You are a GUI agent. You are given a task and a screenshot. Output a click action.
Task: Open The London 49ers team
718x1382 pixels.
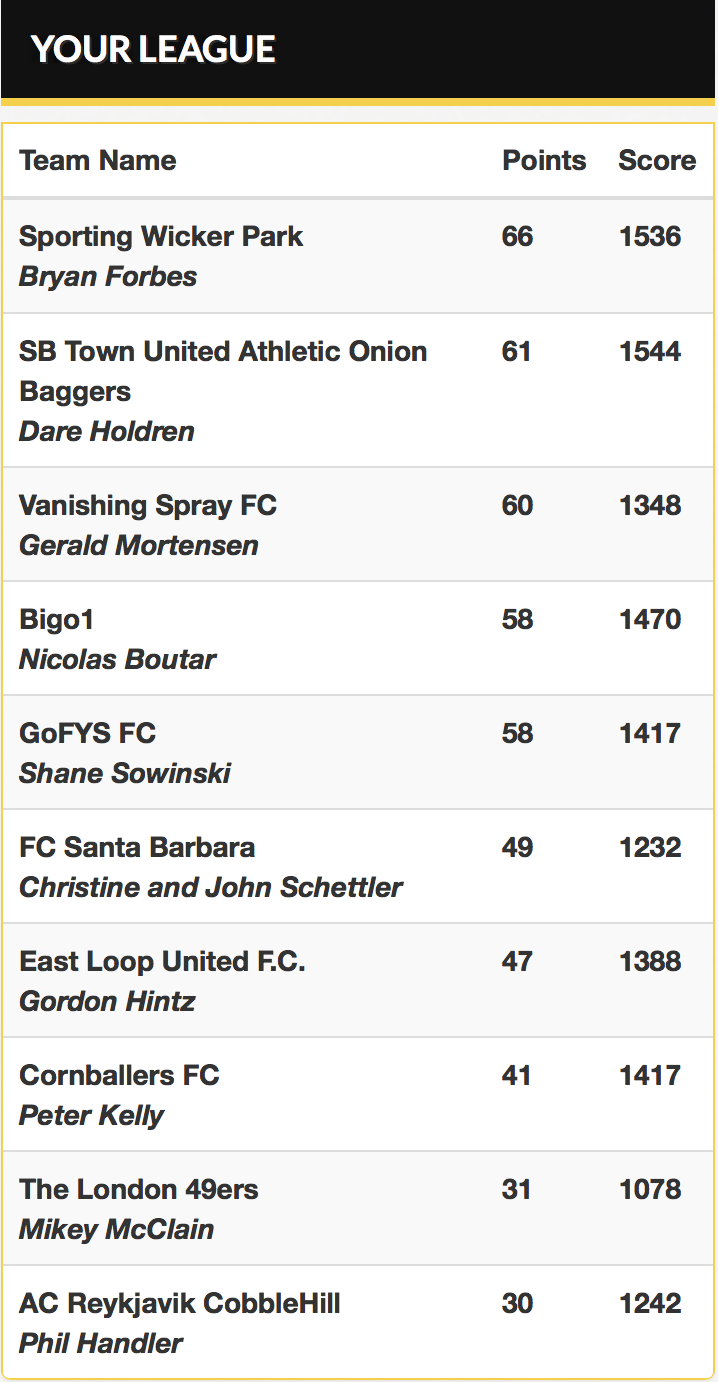(x=139, y=1190)
